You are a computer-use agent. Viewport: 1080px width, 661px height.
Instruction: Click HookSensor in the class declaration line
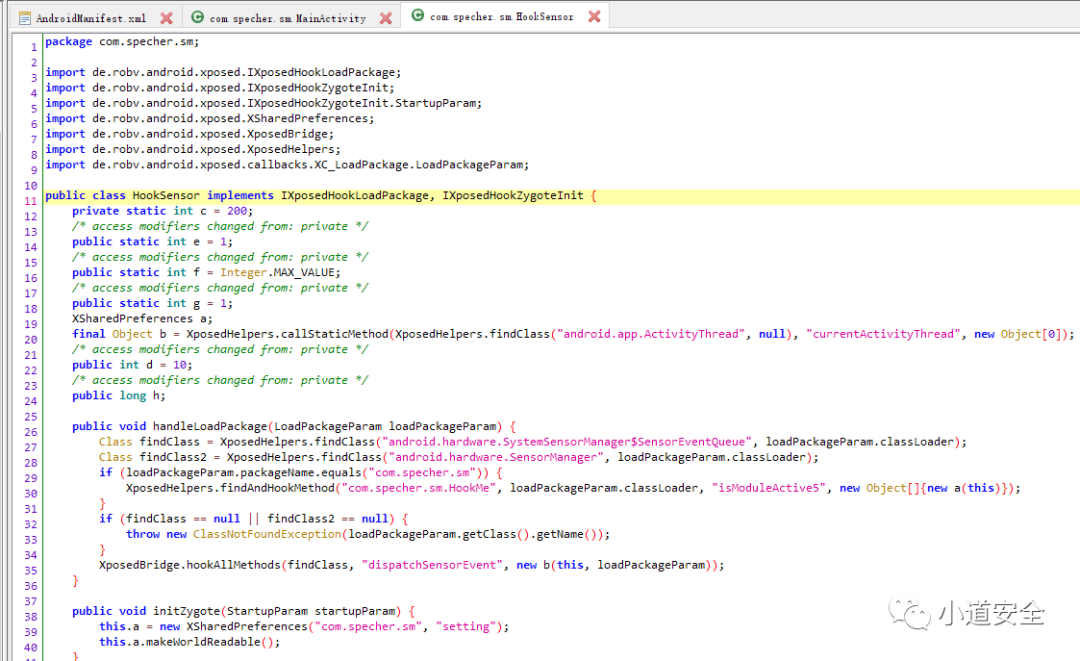pyautogui.click(x=166, y=196)
